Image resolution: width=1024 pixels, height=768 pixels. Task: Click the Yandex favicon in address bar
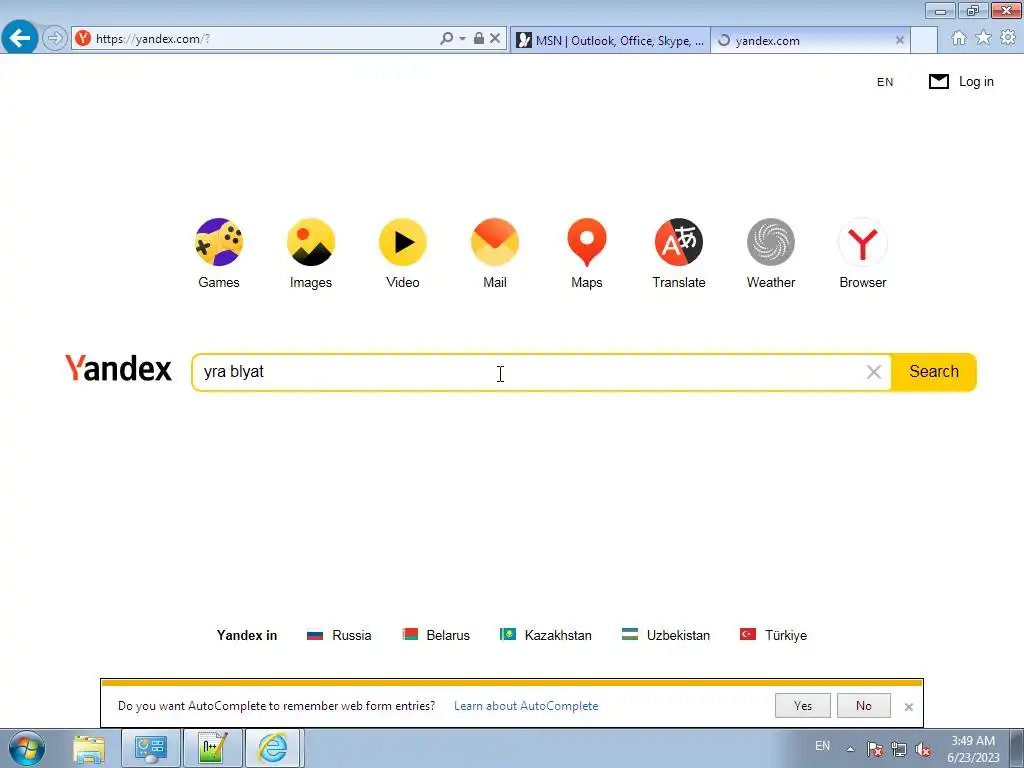click(x=83, y=39)
